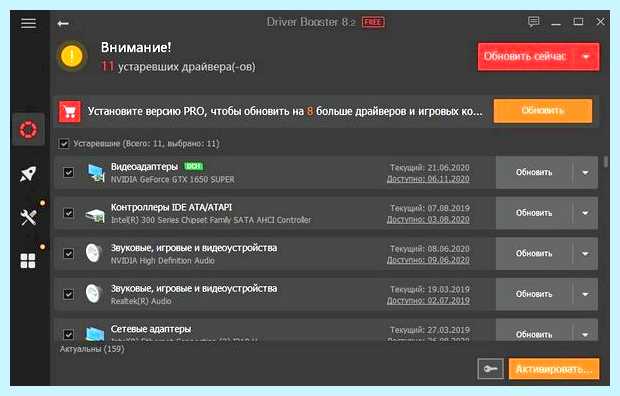
Task: Open the Action Center grid icon
Action: click(28, 261)
